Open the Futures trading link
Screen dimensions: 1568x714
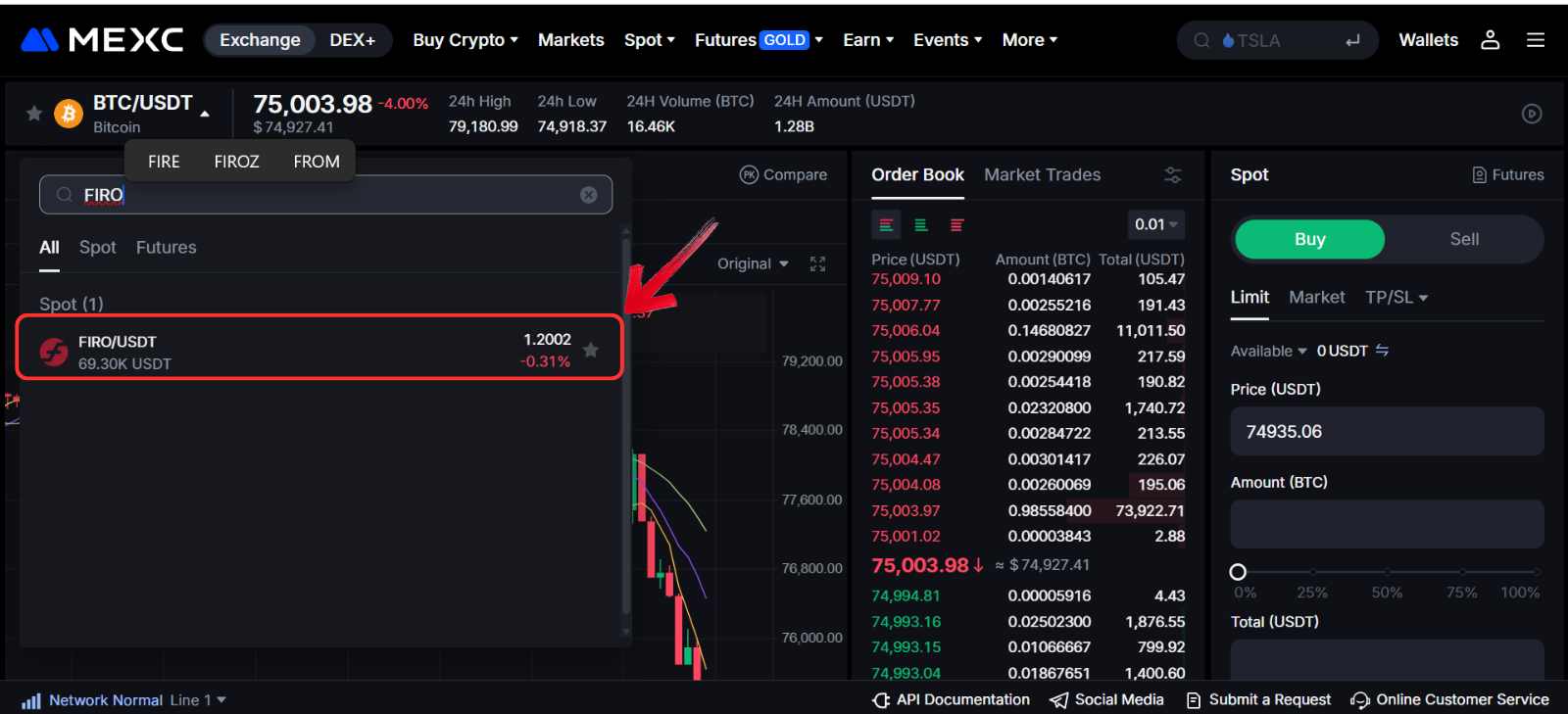coord(1507,175)
